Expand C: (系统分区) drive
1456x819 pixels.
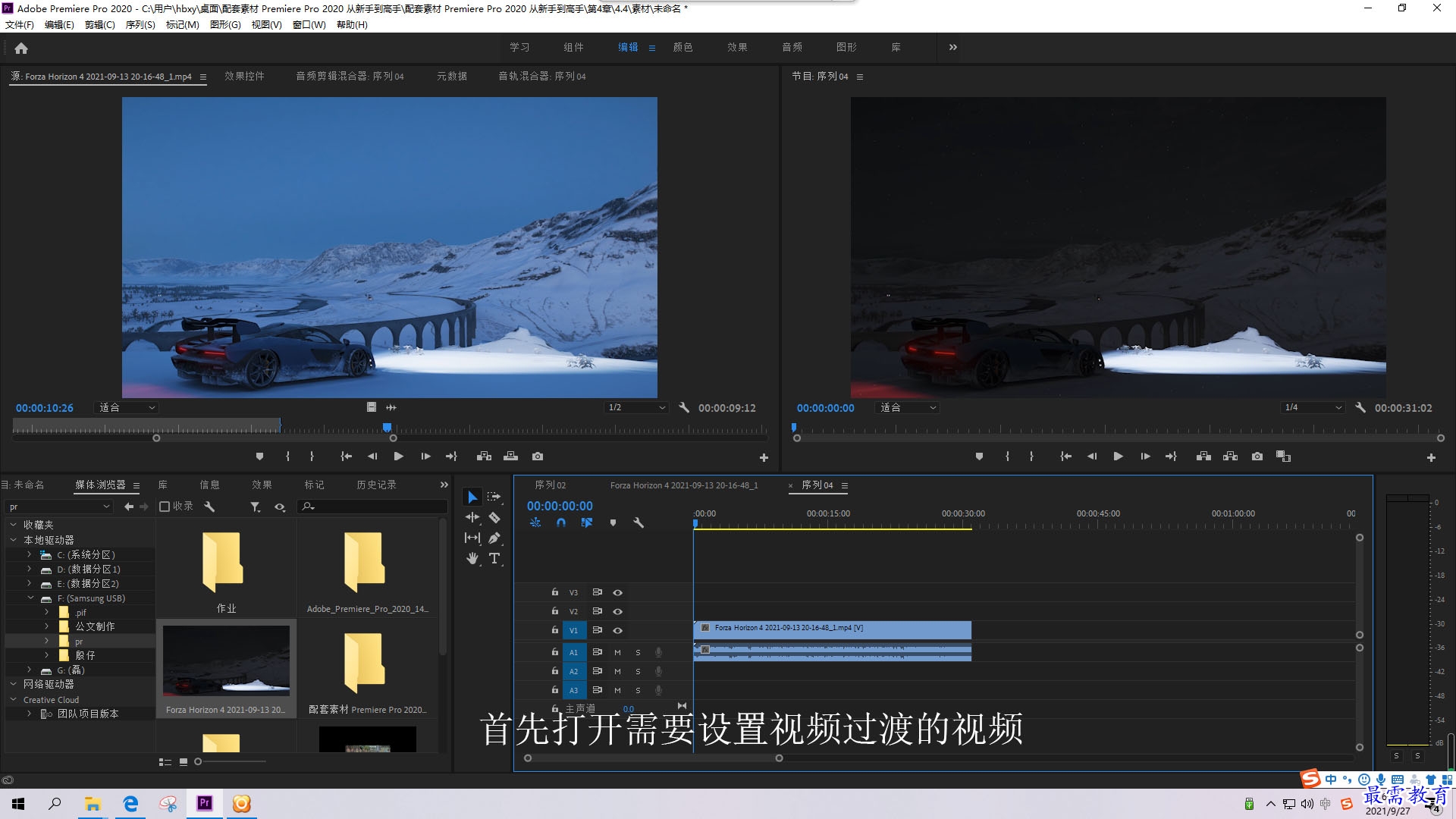[29, 554]
